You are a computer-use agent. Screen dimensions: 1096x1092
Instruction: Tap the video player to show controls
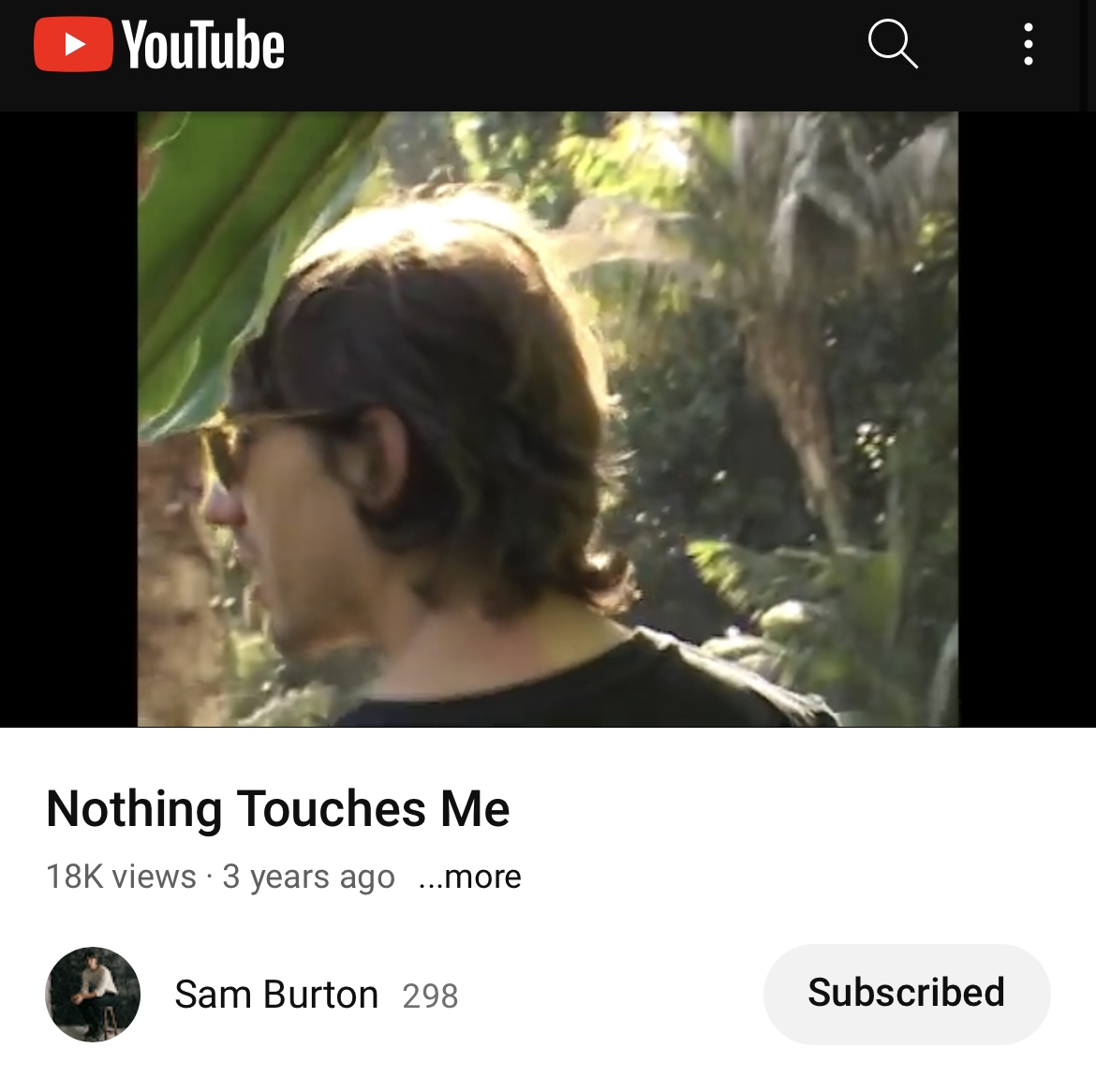click(548, 420)
